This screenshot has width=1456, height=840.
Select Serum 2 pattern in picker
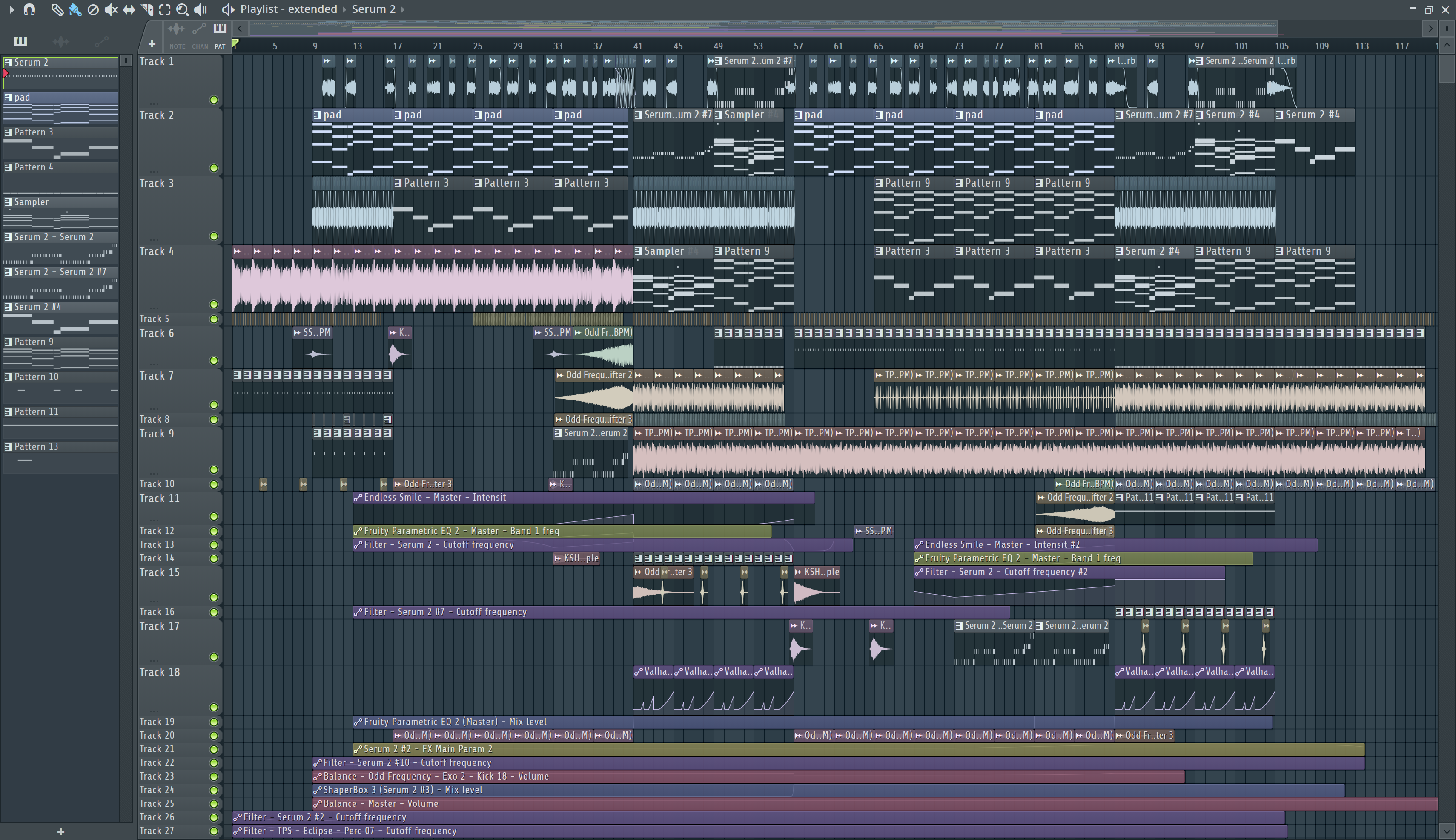[x=60, y=73]
